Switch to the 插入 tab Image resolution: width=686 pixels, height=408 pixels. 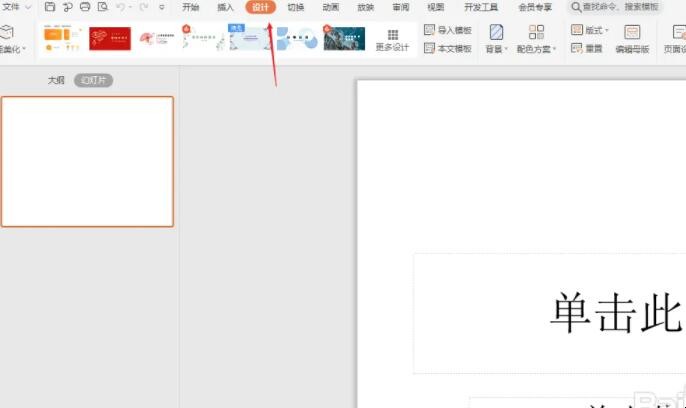coord(225,7)
